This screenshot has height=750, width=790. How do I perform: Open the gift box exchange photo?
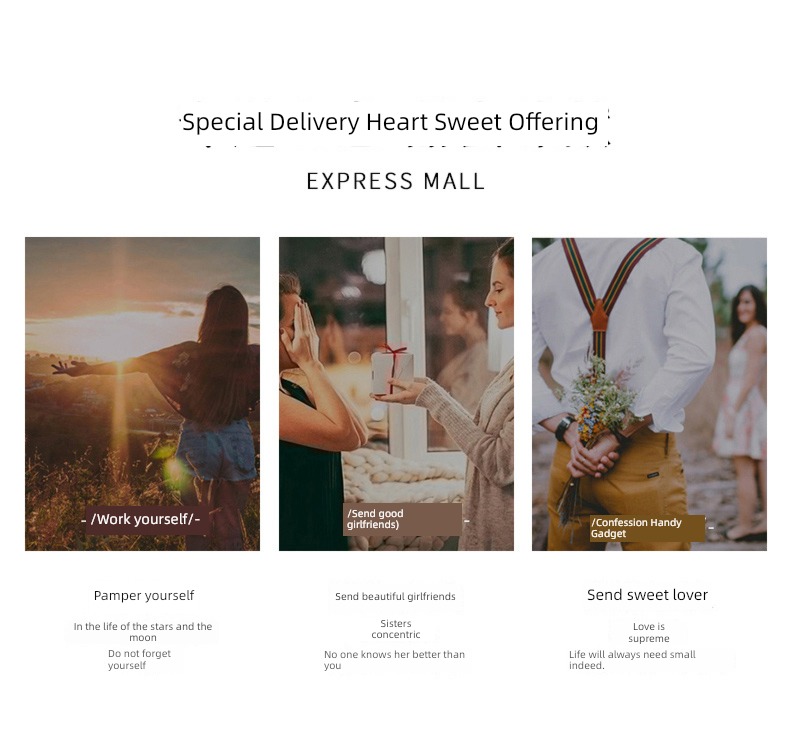pyautogui.click(x=397, y=393)
